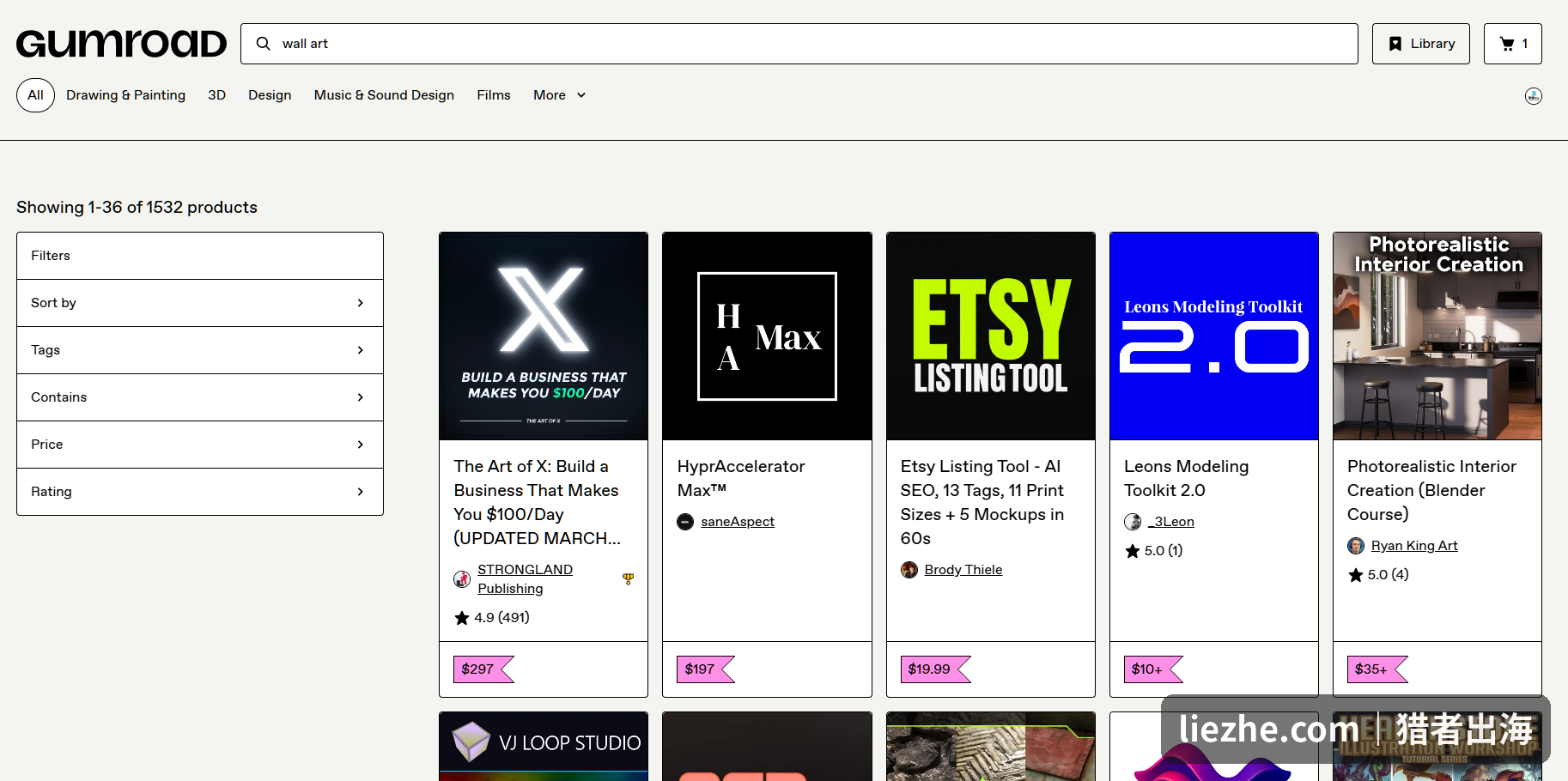Open Photorealistic Interior Creation thumbnail
1568x781 pixels.
[1437, 336]
